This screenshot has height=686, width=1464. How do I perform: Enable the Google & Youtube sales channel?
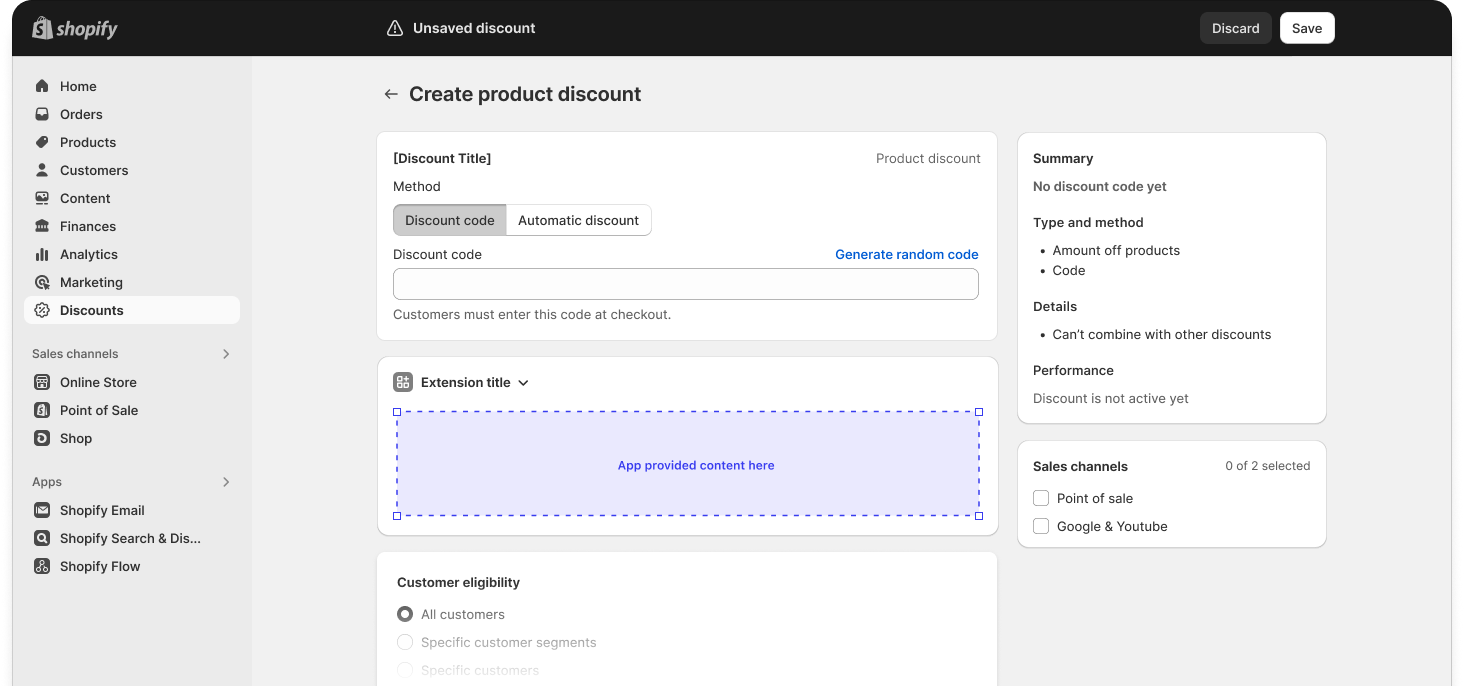(x=1041, y=526)
